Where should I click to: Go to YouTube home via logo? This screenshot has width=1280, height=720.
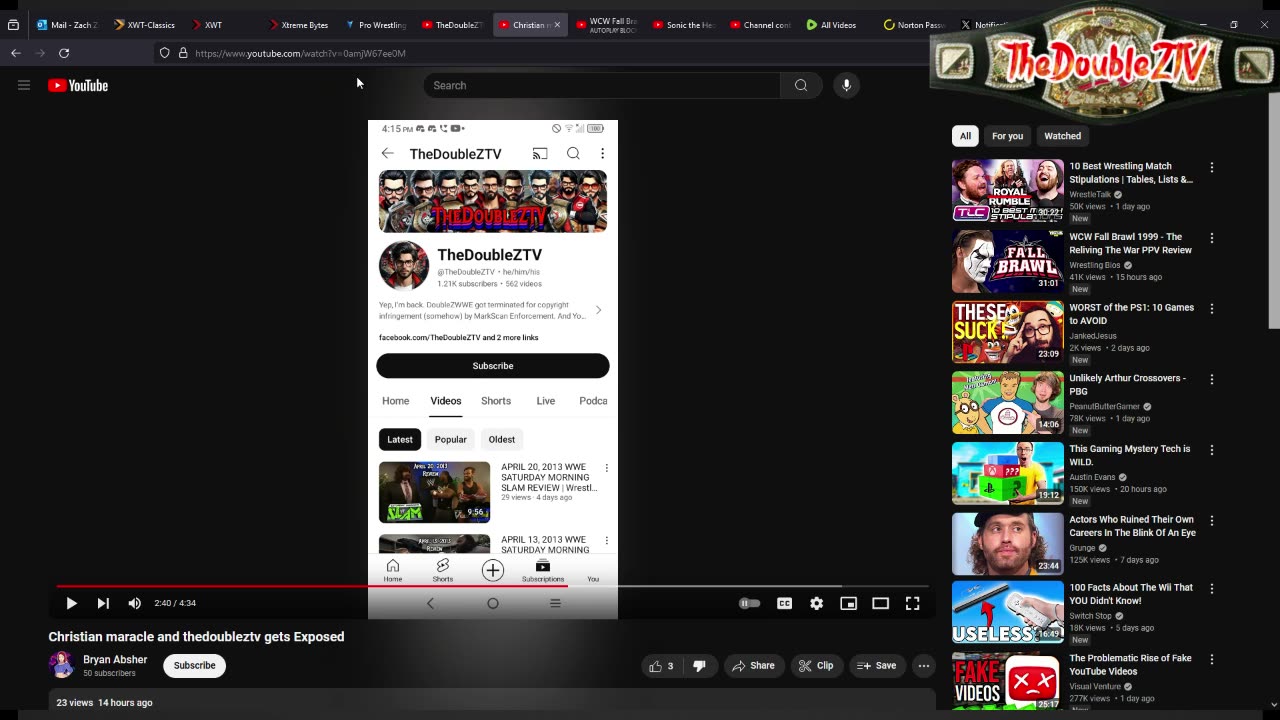(x=78, y=85)
